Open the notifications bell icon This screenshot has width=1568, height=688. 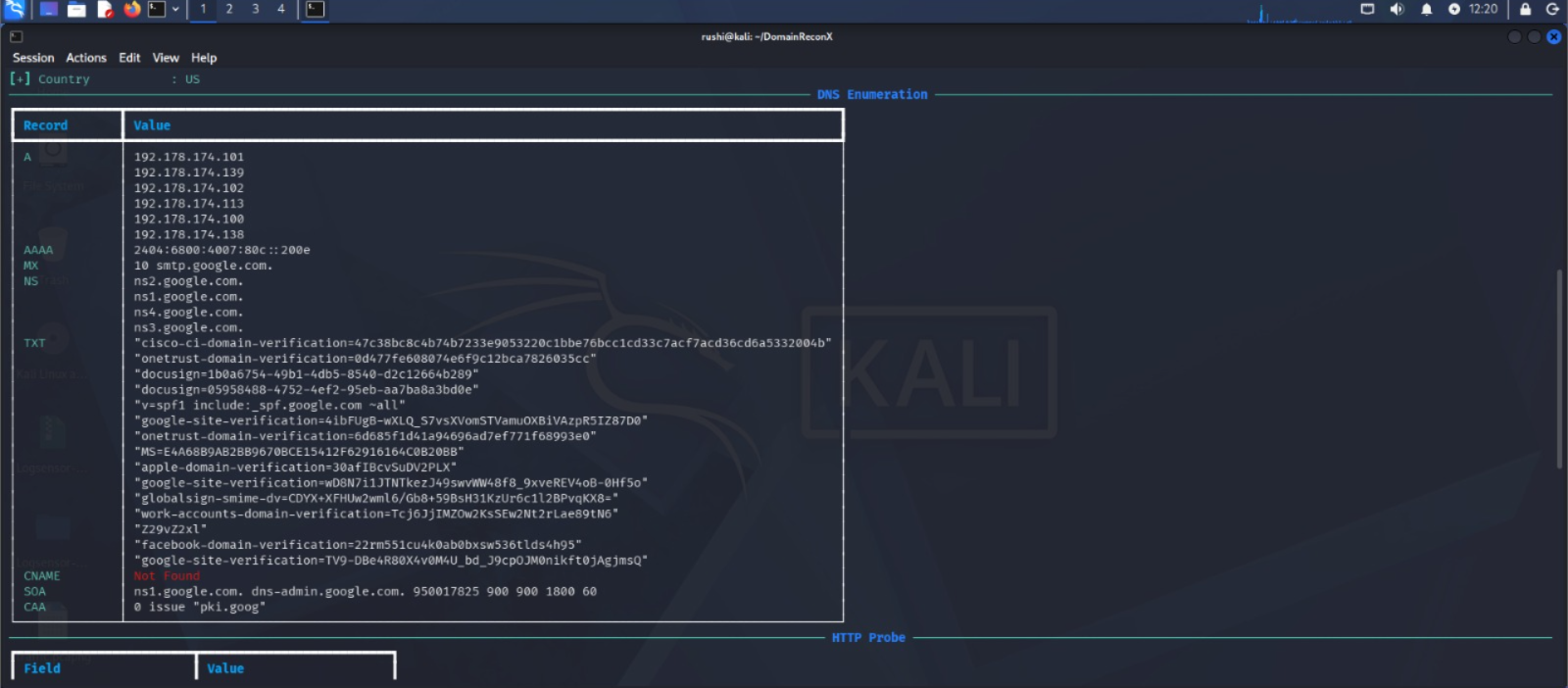1426,9
